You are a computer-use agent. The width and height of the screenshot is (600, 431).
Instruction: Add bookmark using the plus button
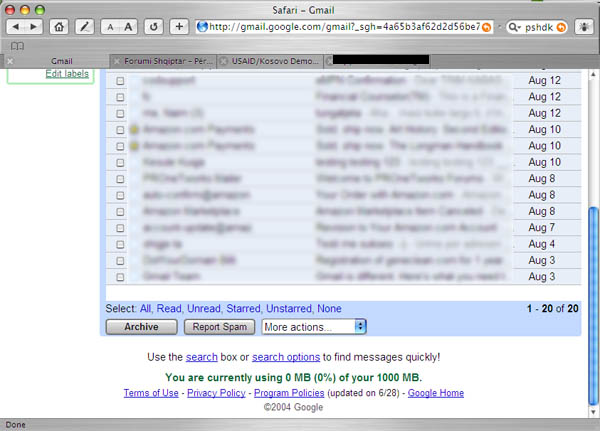coord(179,27)
